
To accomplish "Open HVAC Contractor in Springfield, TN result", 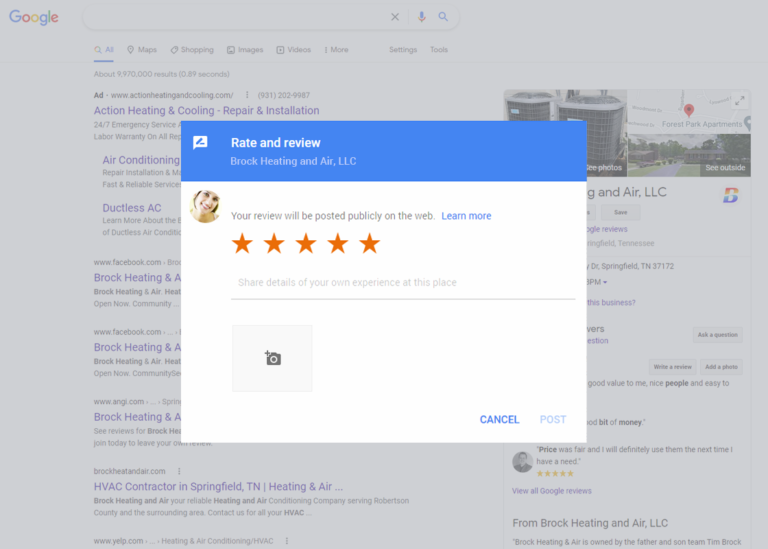I will (218, 487).
